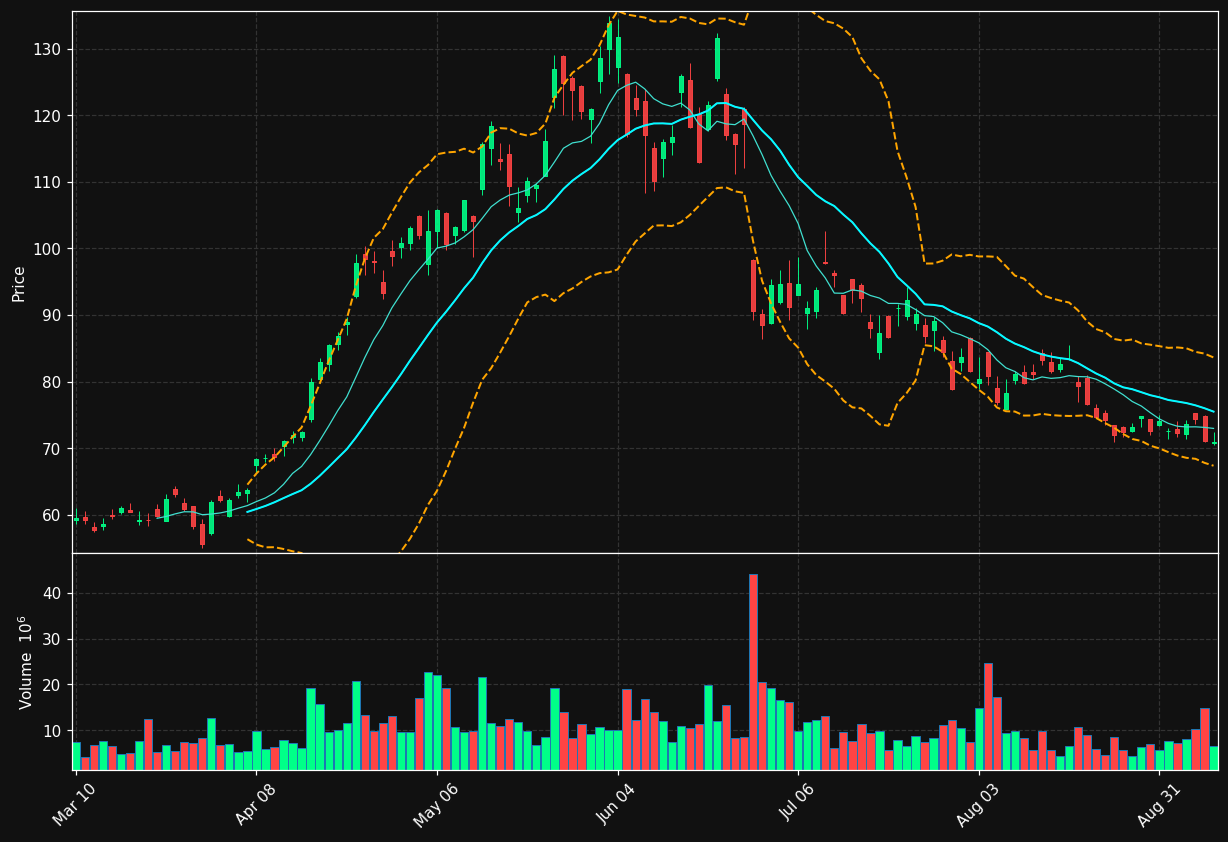Viewport: 1228px width, 842px height.
Task: Click the tallest red volume bar
Action: coord(753,672)
